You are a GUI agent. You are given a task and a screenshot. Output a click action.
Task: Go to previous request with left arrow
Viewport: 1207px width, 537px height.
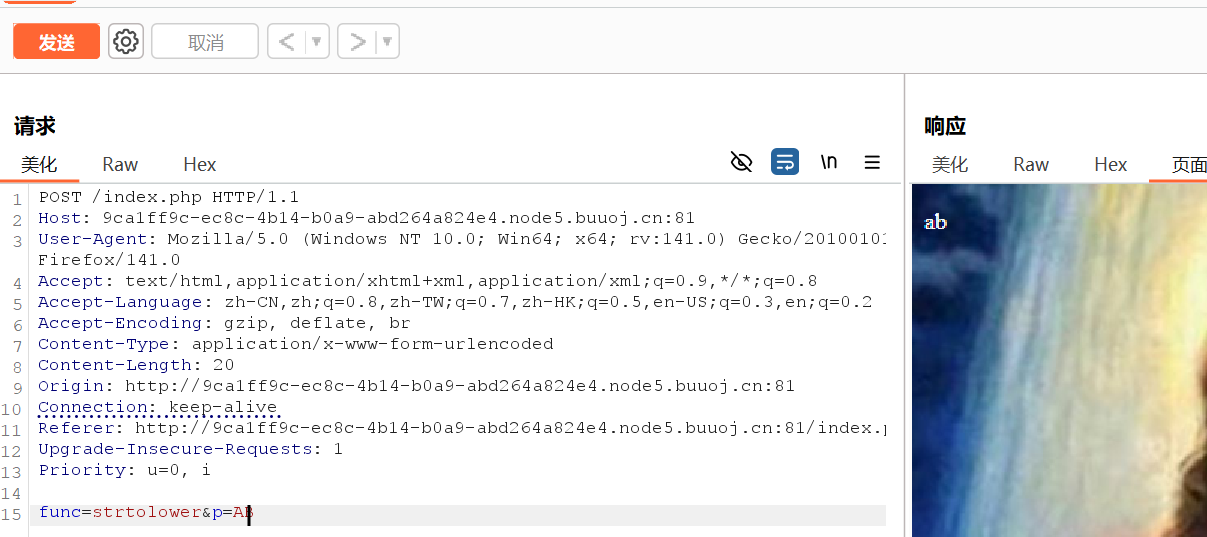(287, 41)
